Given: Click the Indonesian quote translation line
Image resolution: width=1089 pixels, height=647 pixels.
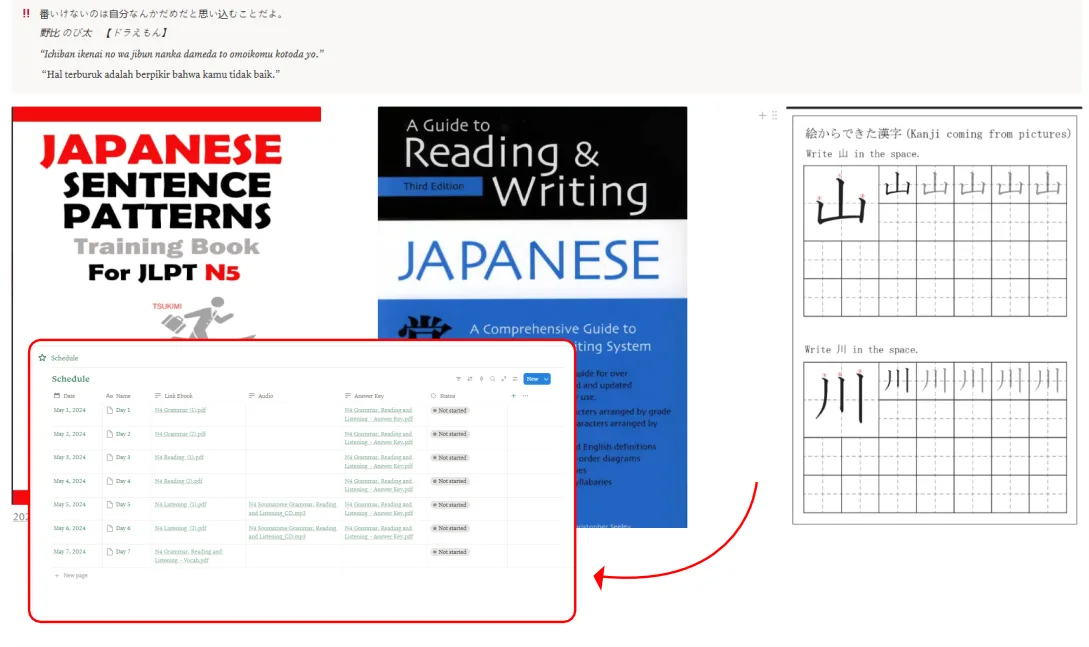Looking at the screenshot, I should [160, 74].
